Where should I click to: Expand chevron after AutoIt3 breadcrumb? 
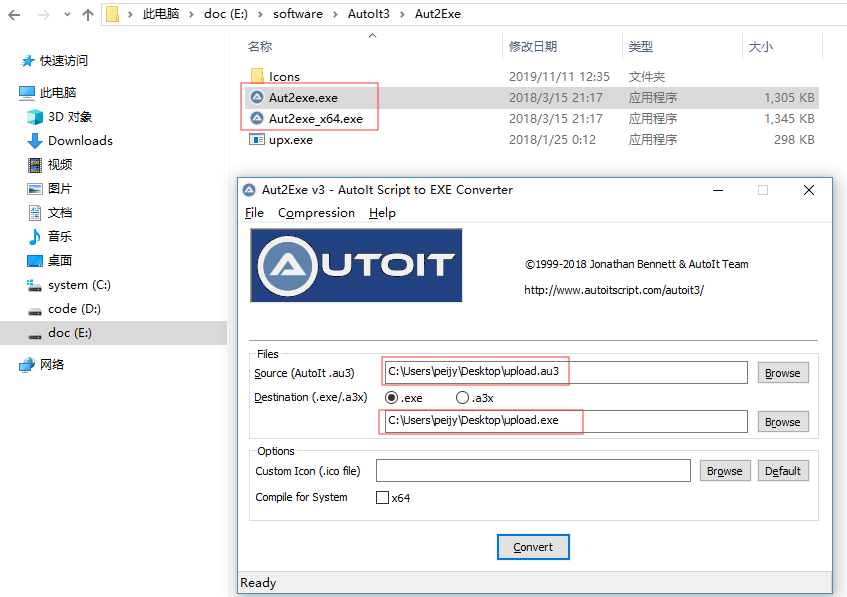coord(402,15)
